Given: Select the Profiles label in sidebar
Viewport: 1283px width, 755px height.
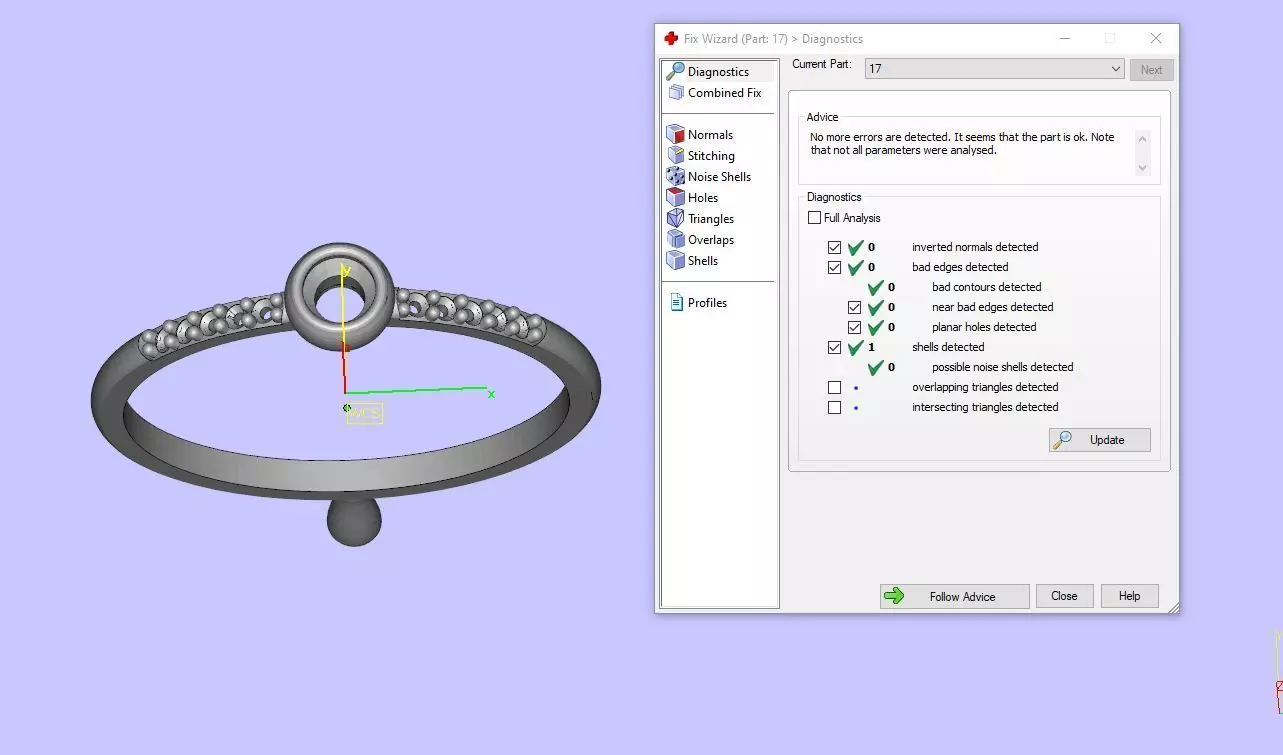Looking at the screenshot, I should point(707,303).
